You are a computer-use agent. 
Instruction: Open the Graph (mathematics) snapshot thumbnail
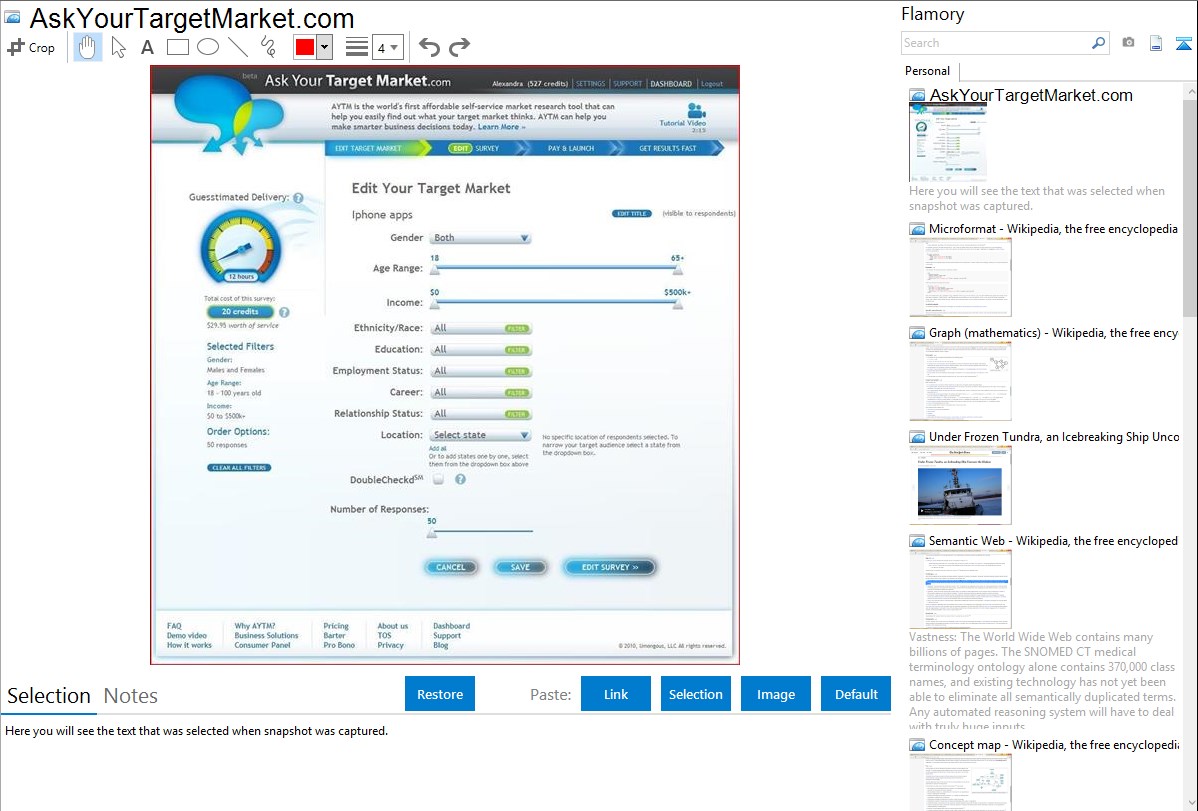point(960,381)
